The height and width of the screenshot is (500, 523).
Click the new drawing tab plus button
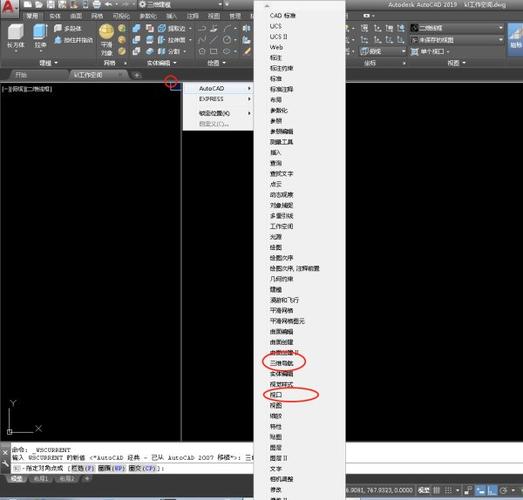[137, 75]
